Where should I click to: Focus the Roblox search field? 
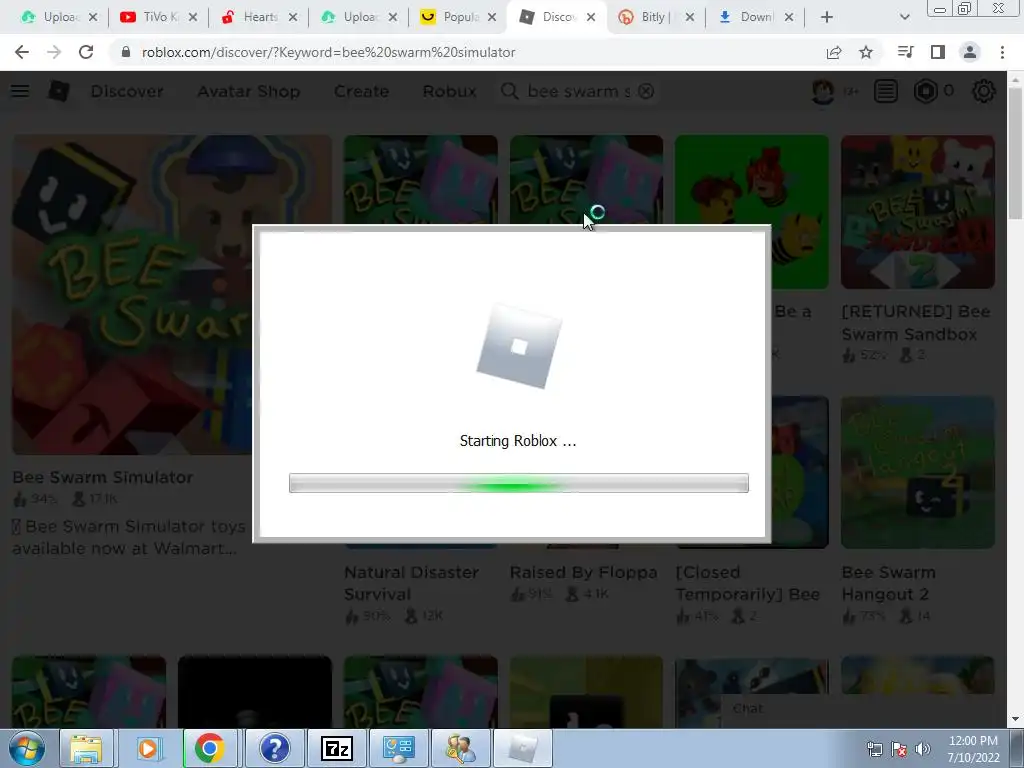click(x=578, y=91)
